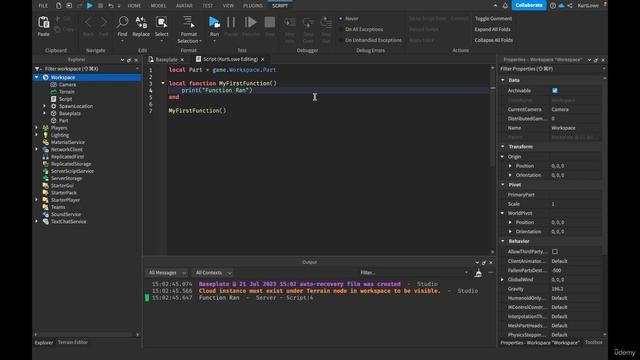The height and width of the screenshot is (360, 640).
Task: Click the blue play icon in title bar
Action: coord(90,6)
